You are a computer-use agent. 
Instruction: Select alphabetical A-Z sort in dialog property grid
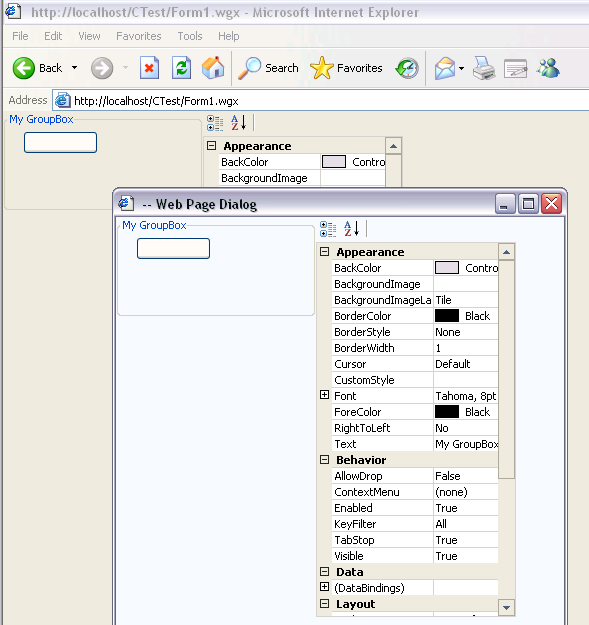[x=351, y=229]
